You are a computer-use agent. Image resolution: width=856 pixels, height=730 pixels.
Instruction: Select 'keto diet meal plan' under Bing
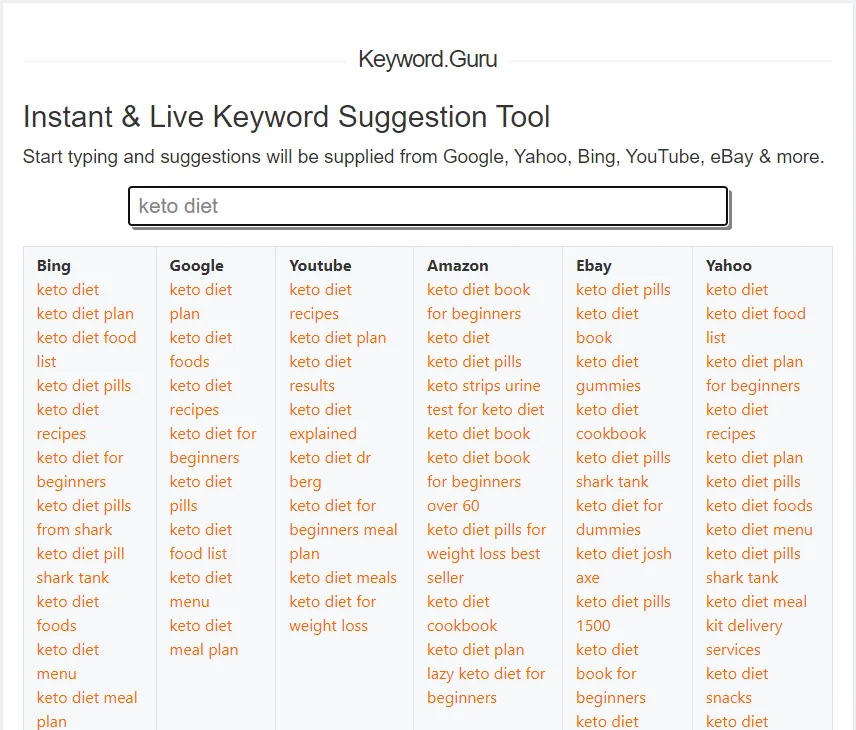tap(87, 709)
